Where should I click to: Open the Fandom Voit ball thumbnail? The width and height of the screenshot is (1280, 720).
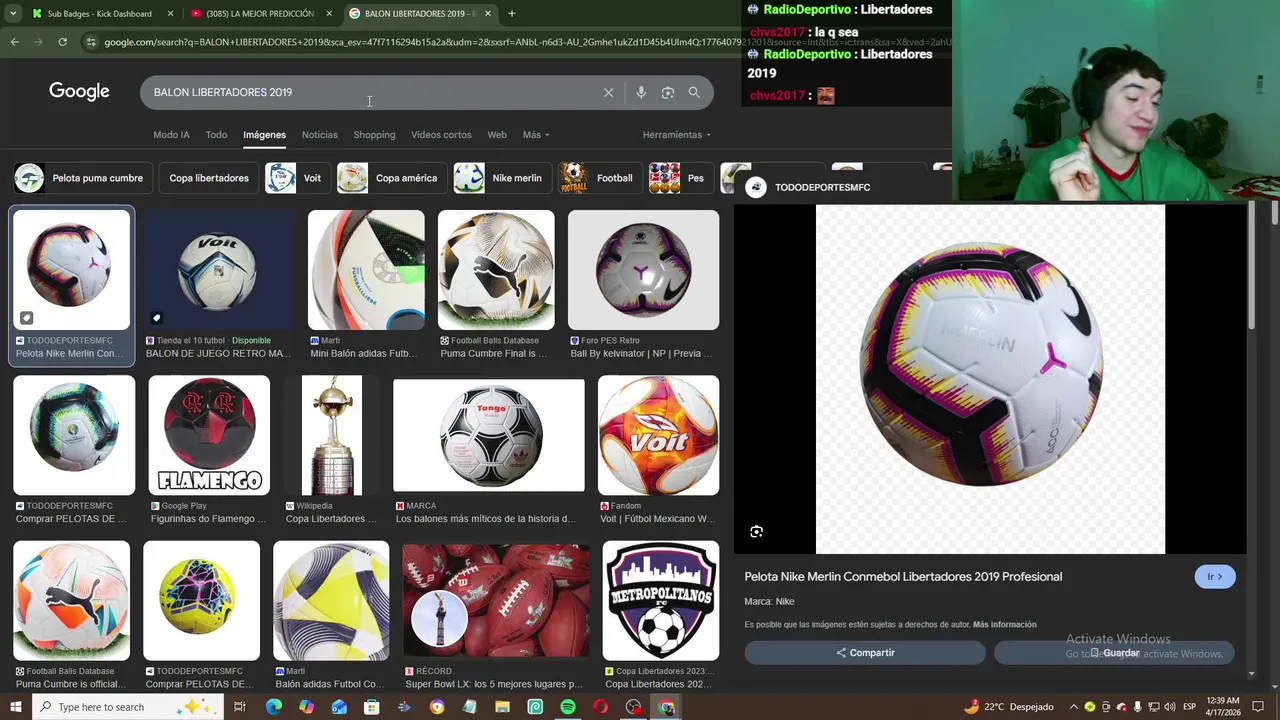tap(658, 435)
